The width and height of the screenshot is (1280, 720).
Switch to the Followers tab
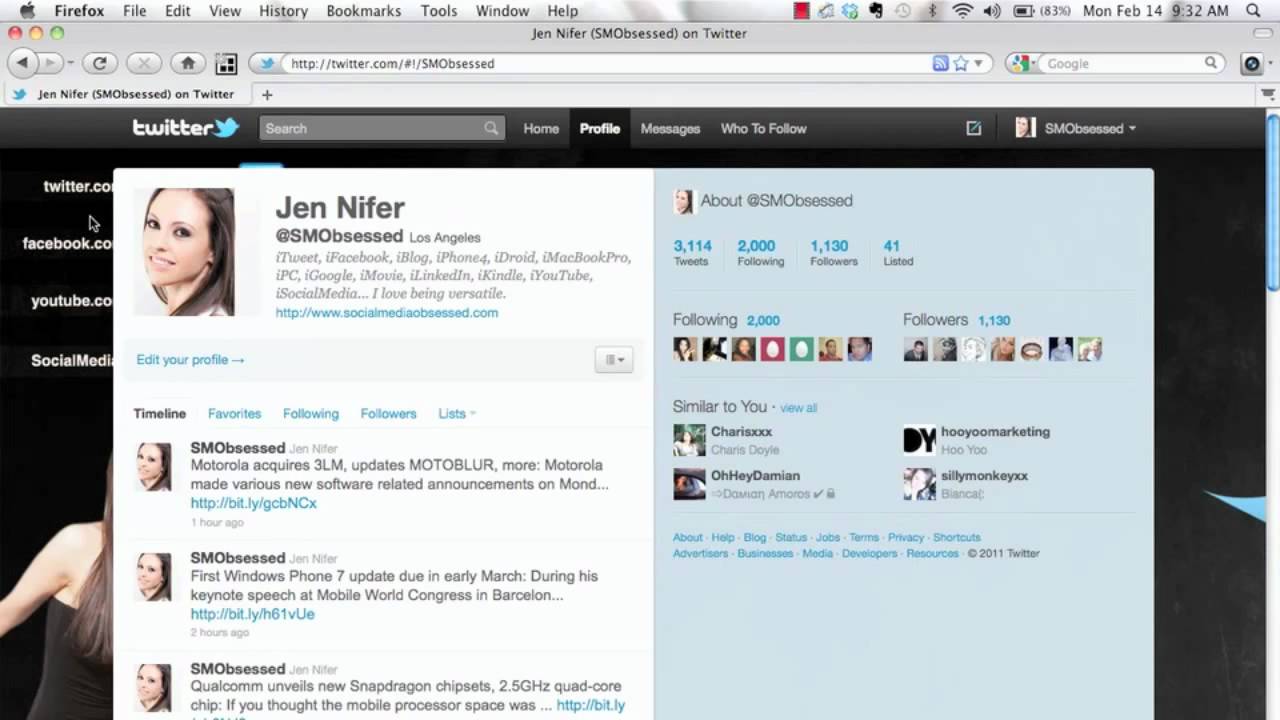[388, 413]
